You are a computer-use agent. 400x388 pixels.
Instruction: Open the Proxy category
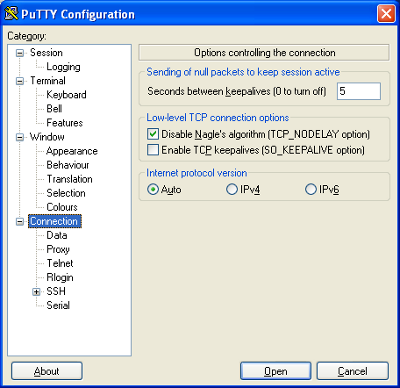[58, 250]
